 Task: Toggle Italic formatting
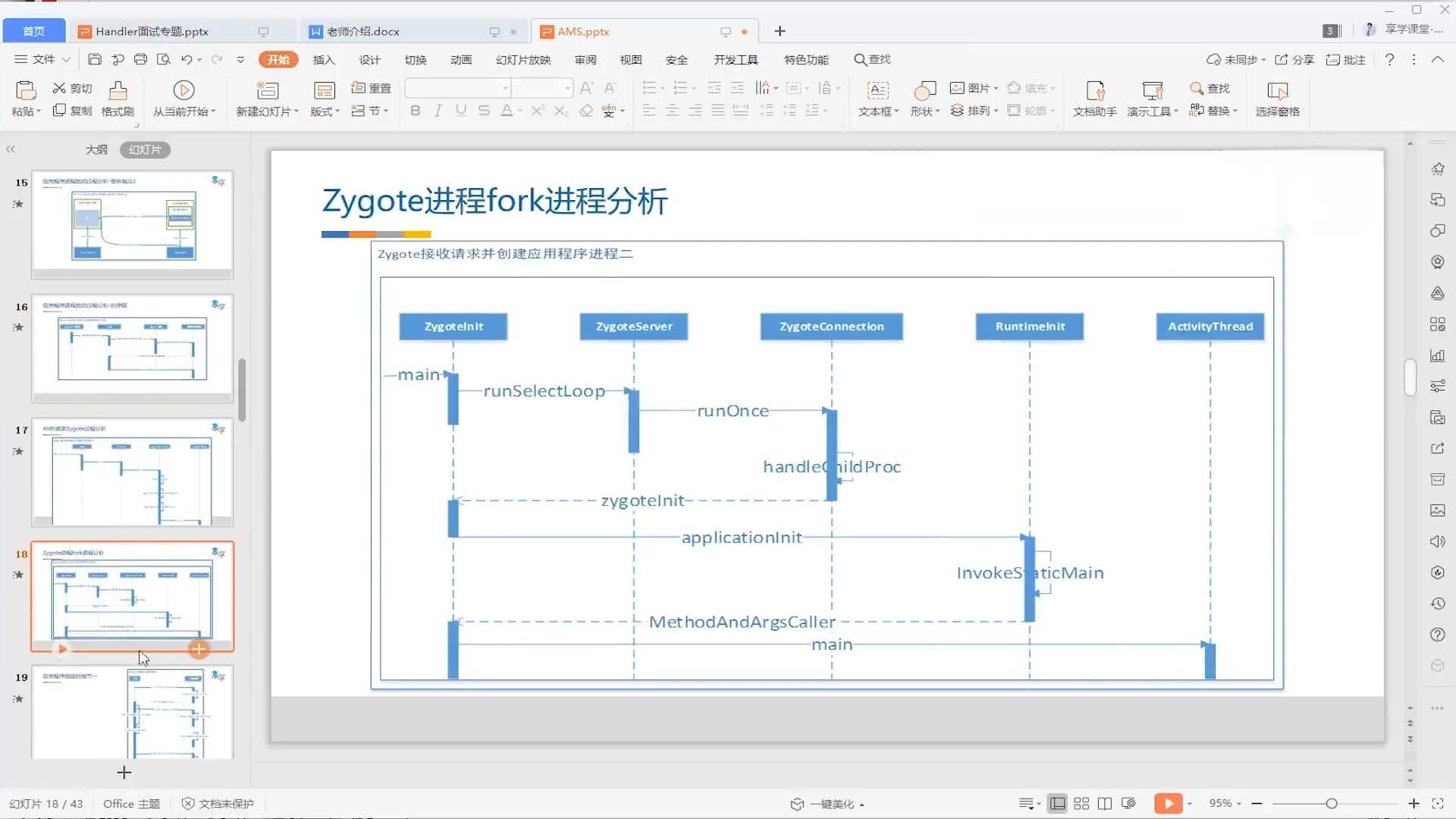[438, 111]
